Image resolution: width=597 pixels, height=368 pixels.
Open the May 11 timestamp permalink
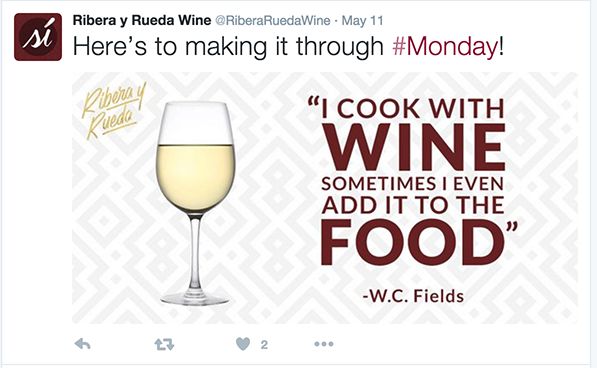[362, 21]
